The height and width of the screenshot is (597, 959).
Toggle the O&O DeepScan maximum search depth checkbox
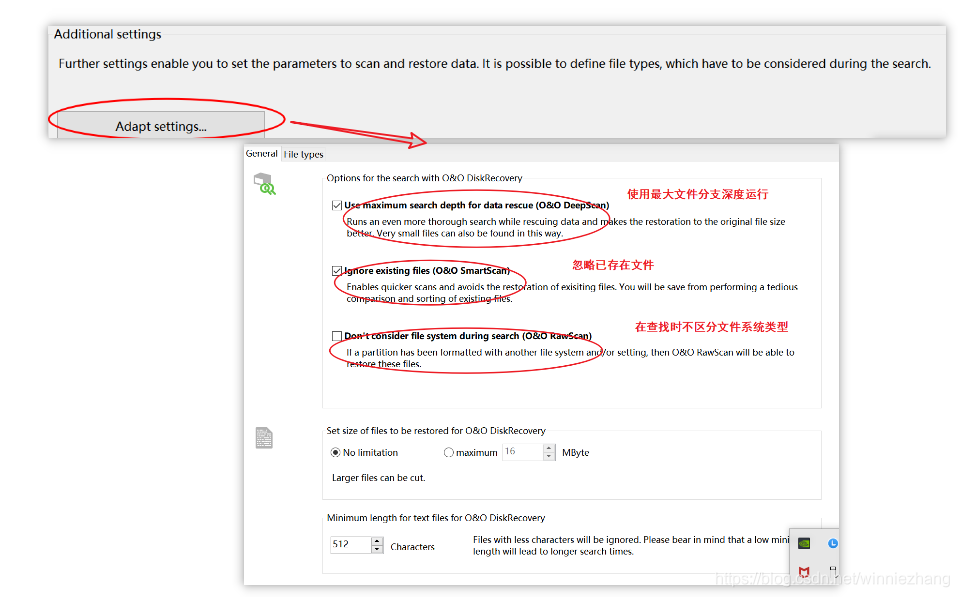(x=336, y=205)
